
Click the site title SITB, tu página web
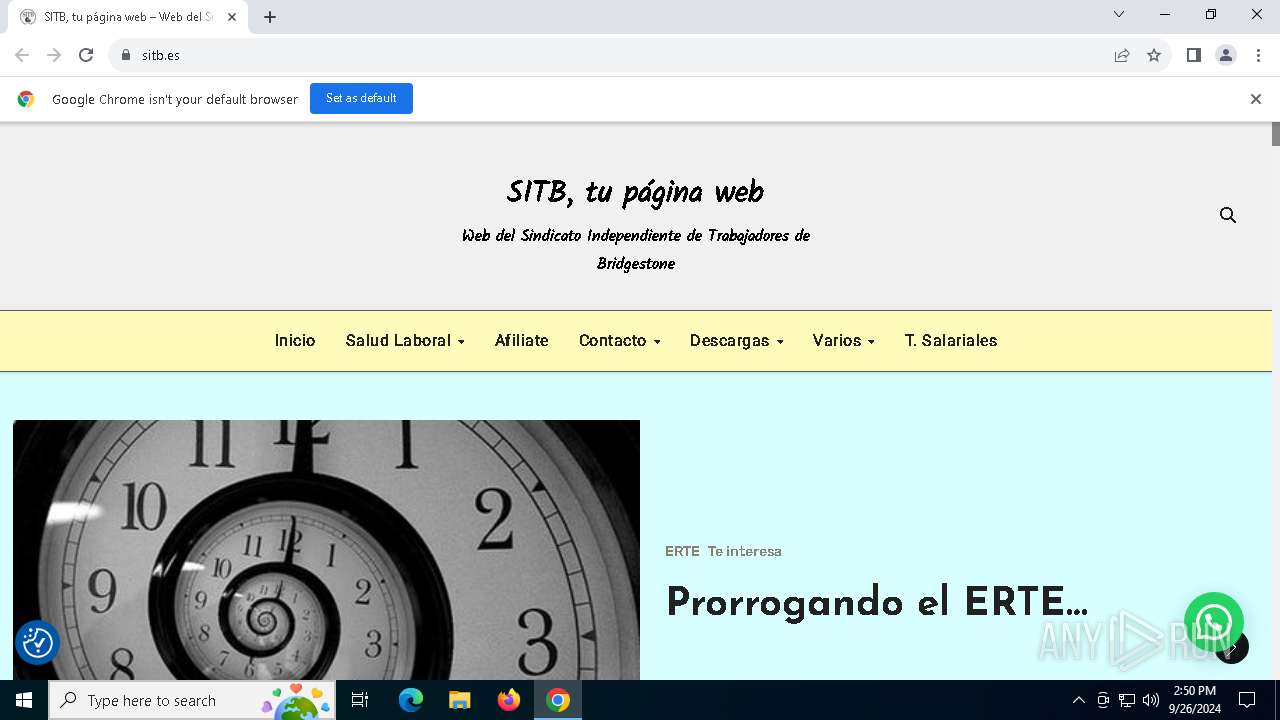635,192
